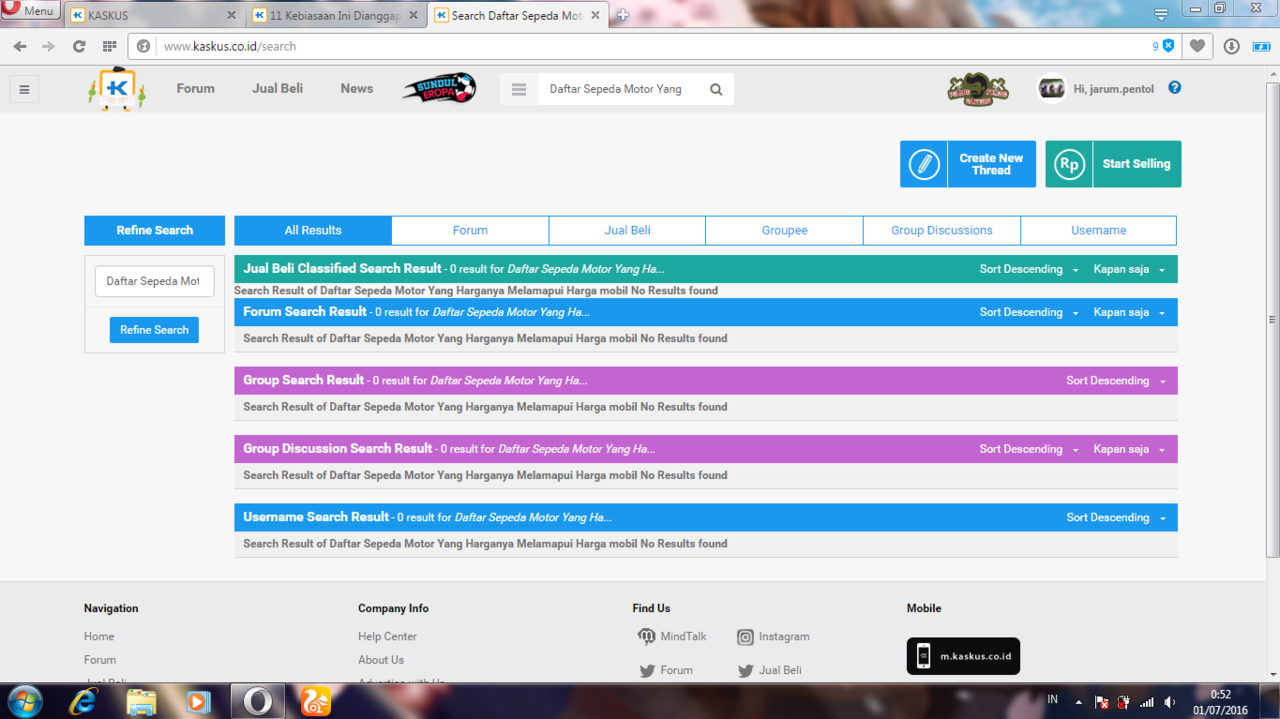The image size is (1280, 719).
Task: Open Windows Explorer from taskbar
Action: (x=141, y=701)
